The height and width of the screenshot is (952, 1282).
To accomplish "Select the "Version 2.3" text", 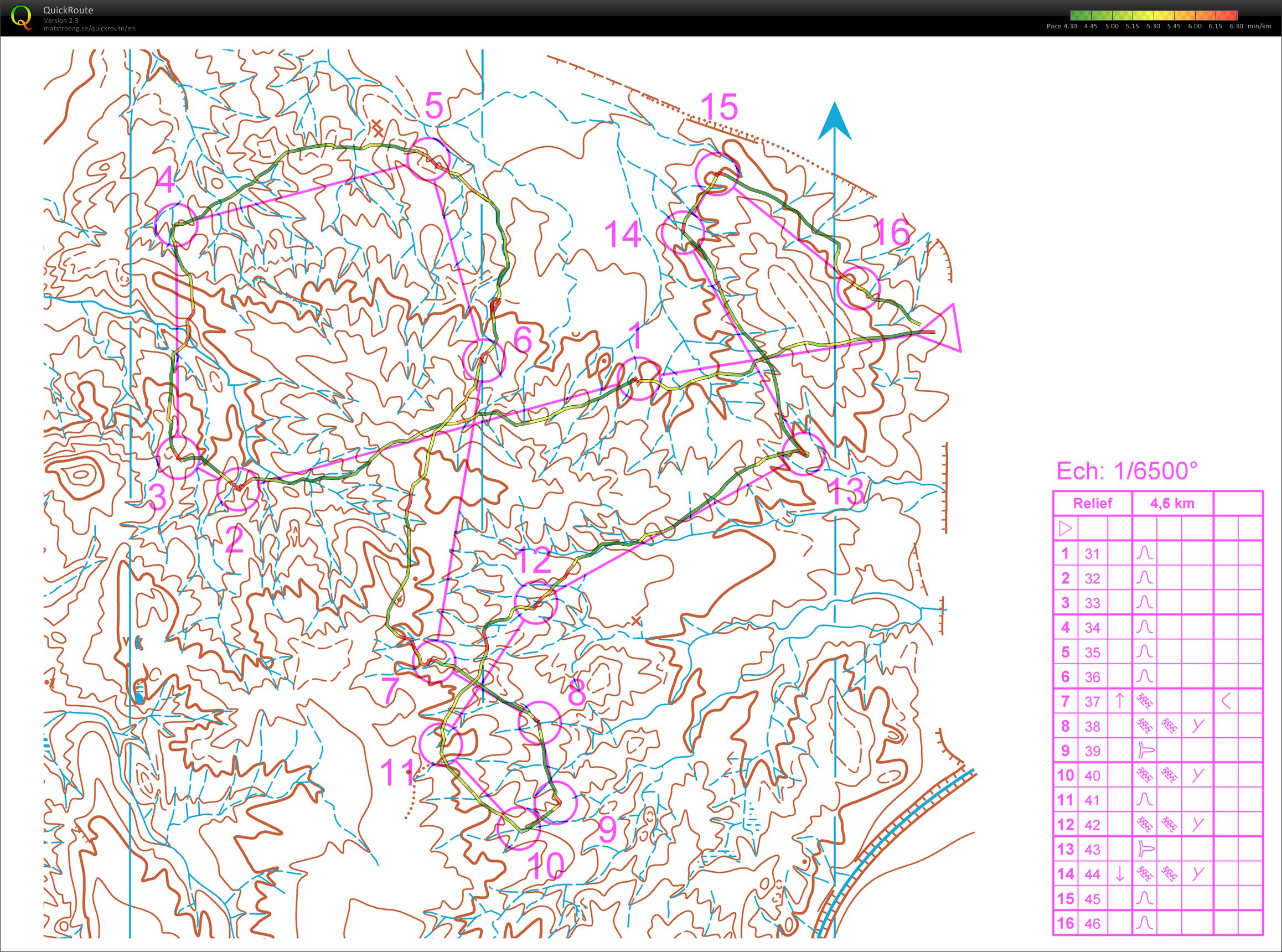I will [61, 20].
